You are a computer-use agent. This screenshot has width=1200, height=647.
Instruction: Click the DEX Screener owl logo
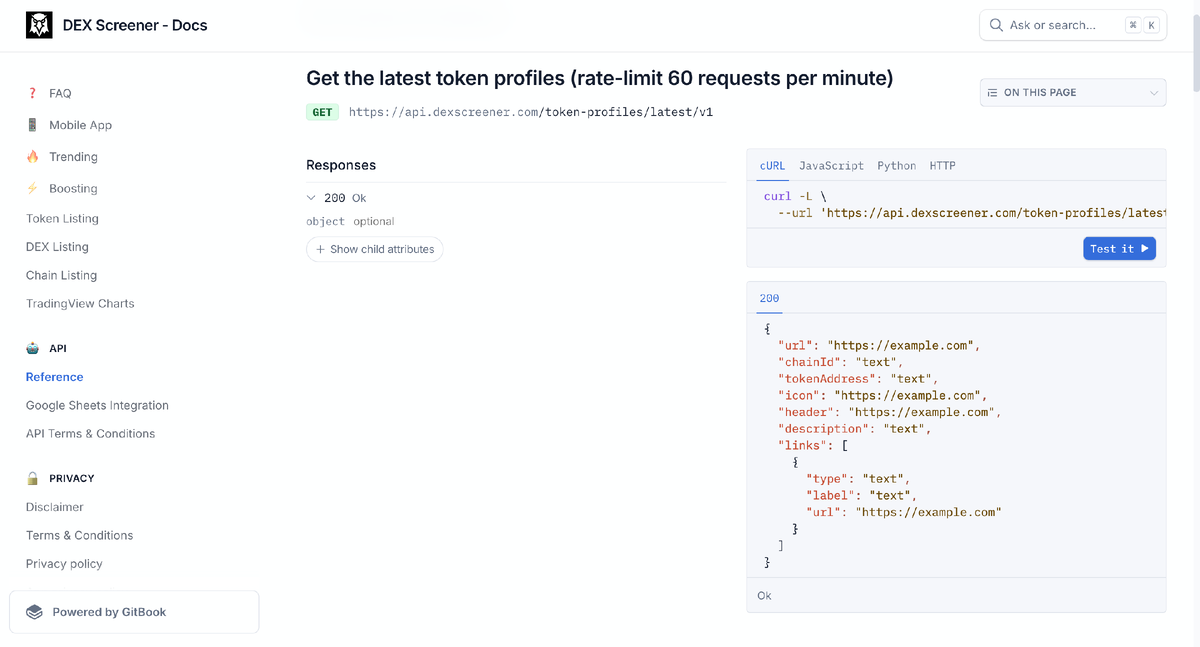pos(39,25)
